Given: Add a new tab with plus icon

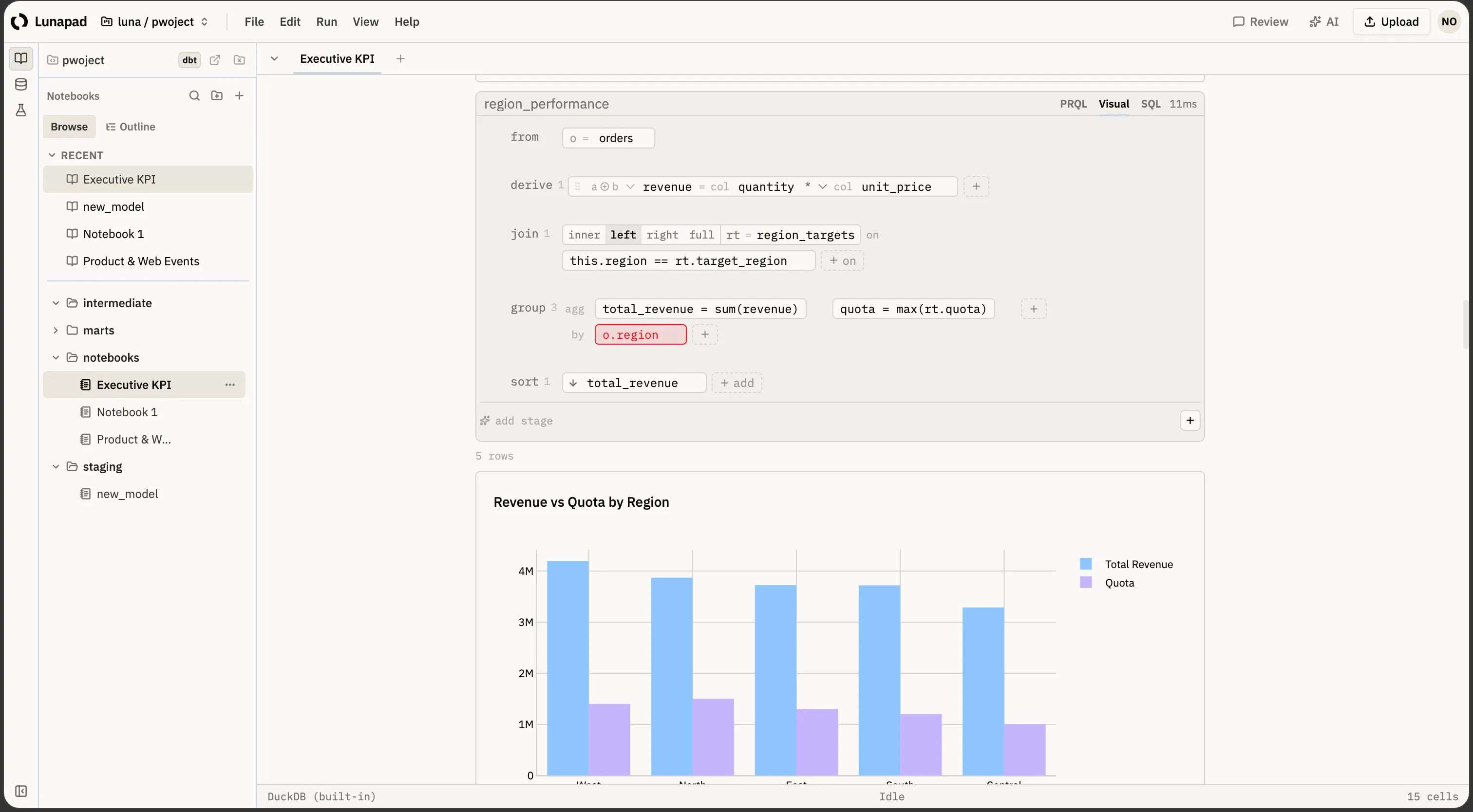Looking at the screenshot, I should tap(400, 58).
